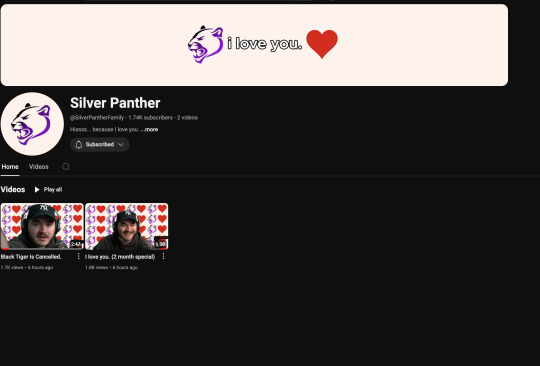Open Black Tiger Is Cancelled thumbnail
The height and width of the screenshot is (366, 540).
click(x=42, y=226)
